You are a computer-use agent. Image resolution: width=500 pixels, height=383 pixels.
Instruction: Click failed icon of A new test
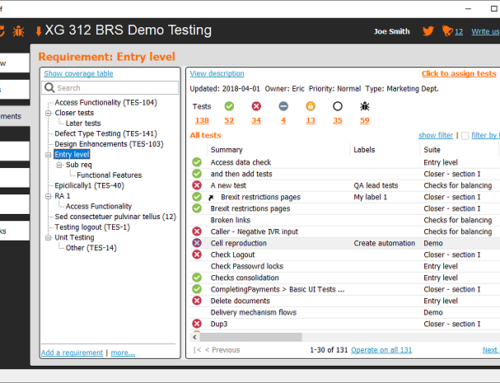(197, 185)
